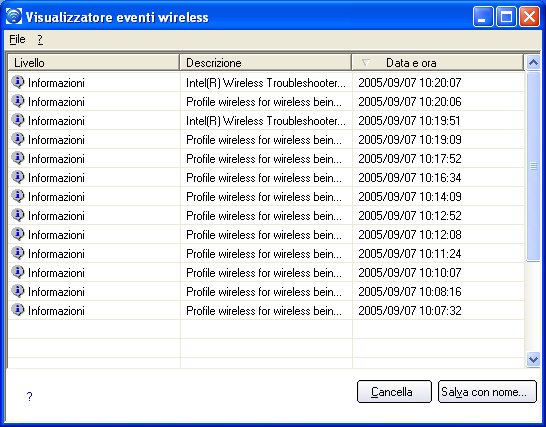Sort by Livello column header
The image size is (546, 427).
point(93,63)
